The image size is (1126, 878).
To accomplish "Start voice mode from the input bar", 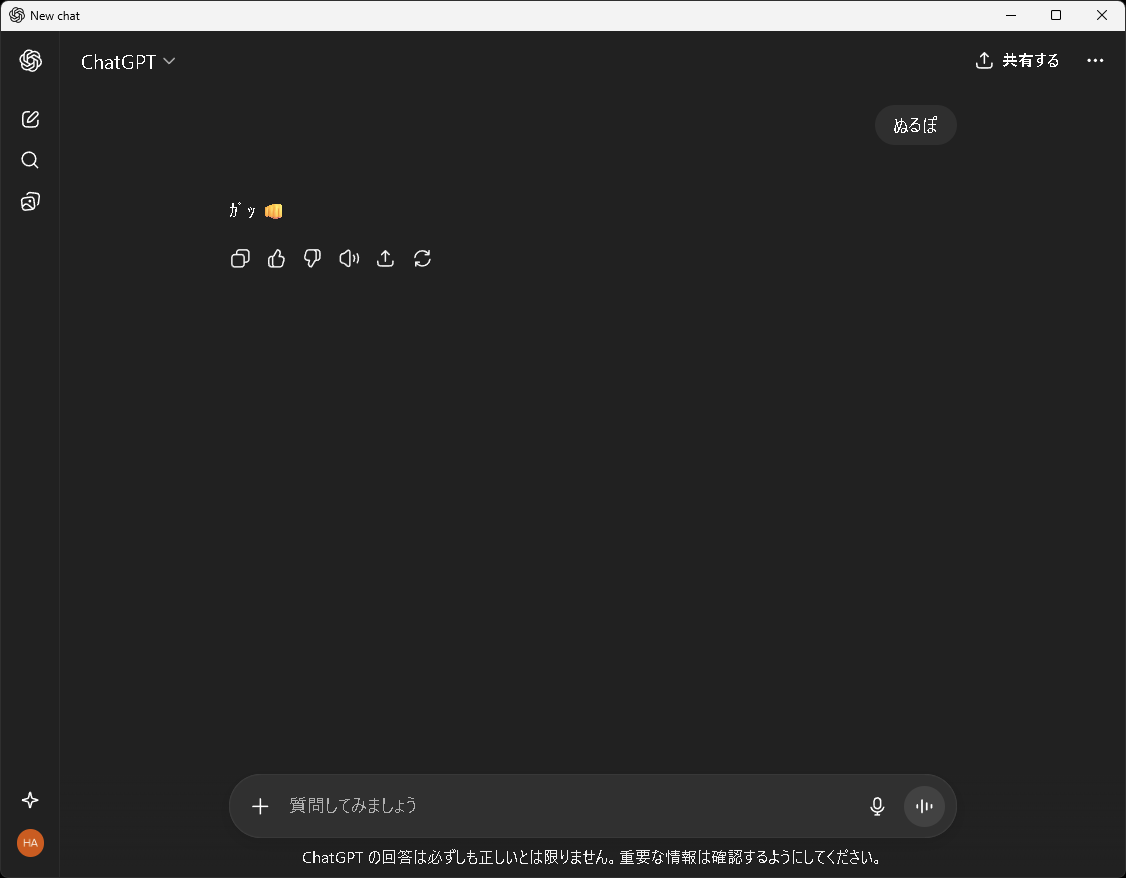I will [923, 806].
